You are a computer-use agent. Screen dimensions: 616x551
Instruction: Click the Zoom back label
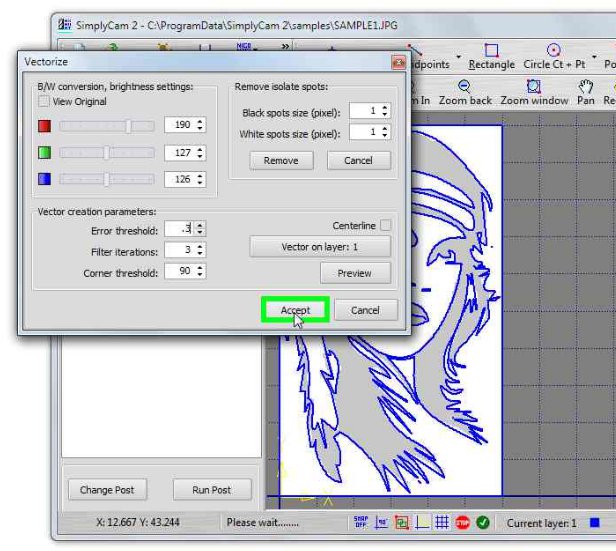[465, 101]
